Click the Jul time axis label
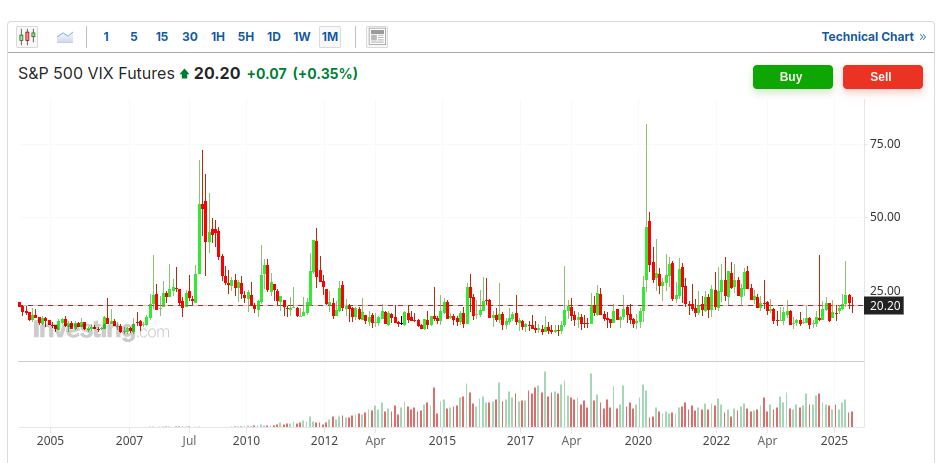The image size is (945, 463). pyautogui.click(x=189, y=441)
